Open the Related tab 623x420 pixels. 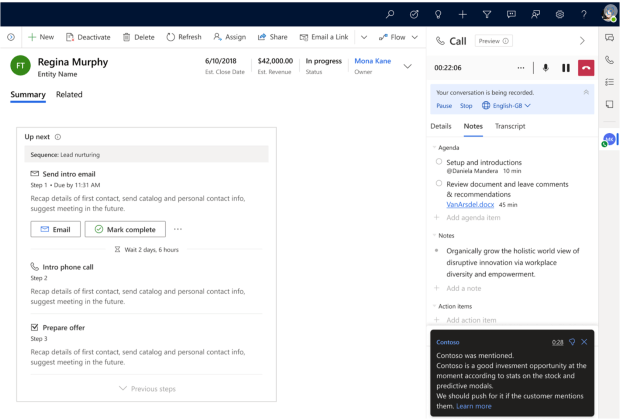(69, 95)
